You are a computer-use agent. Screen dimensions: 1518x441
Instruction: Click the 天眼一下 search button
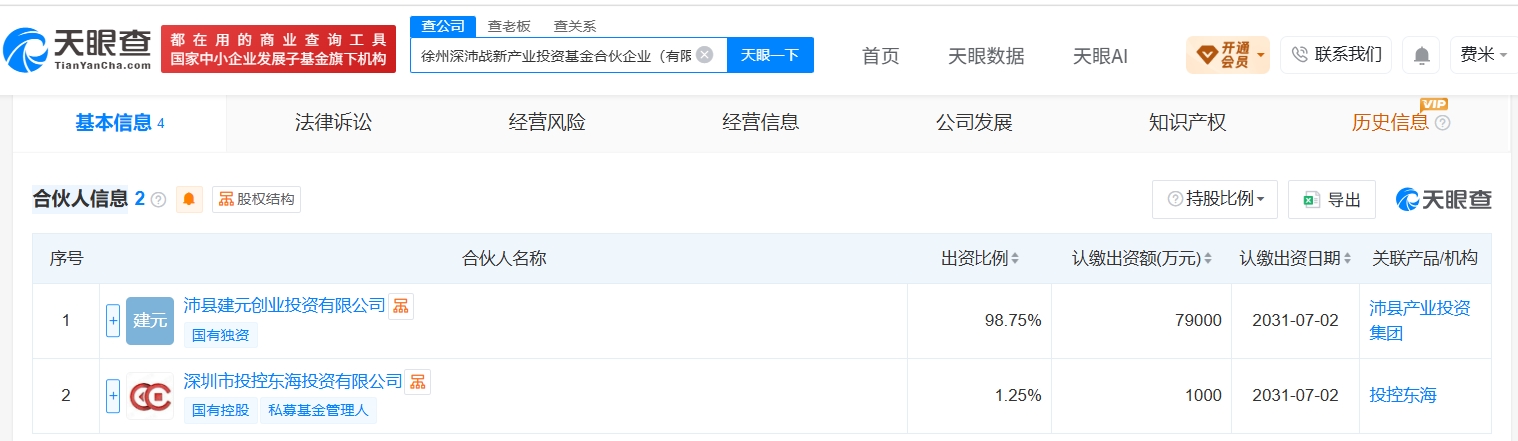[770, 55]
